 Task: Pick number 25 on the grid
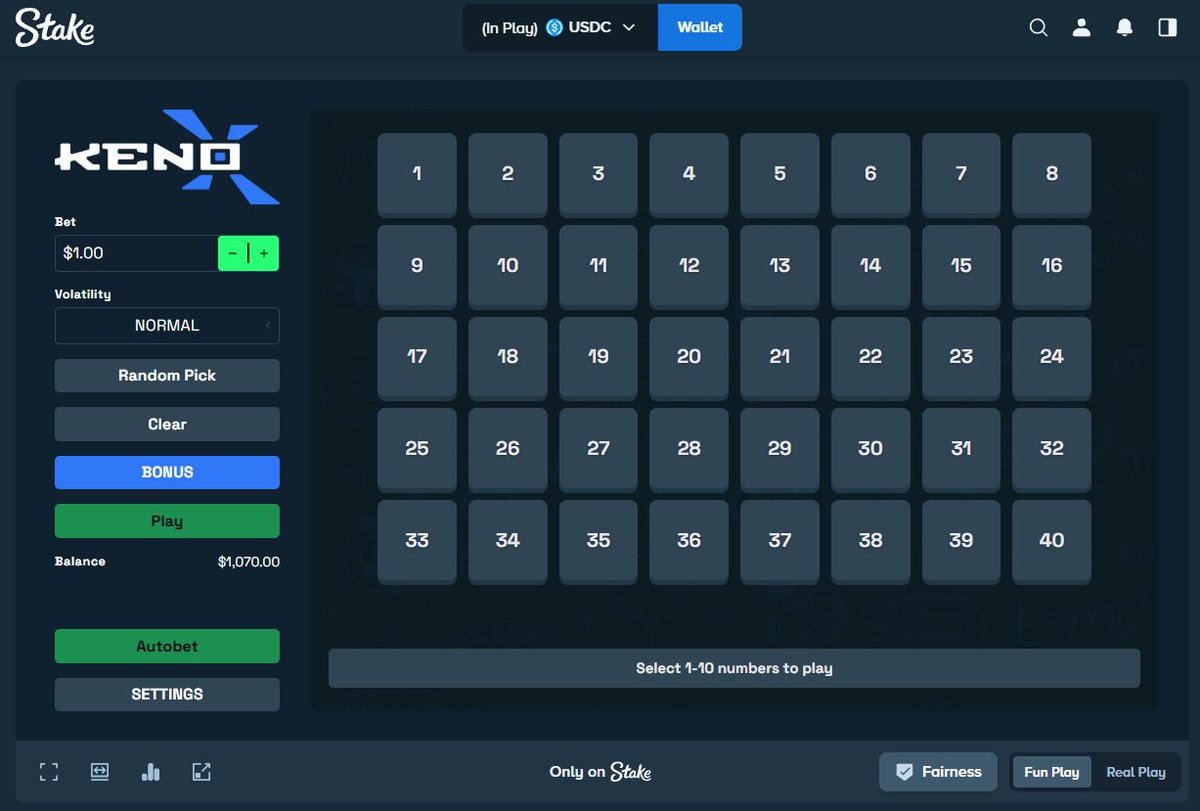point(417,450)
